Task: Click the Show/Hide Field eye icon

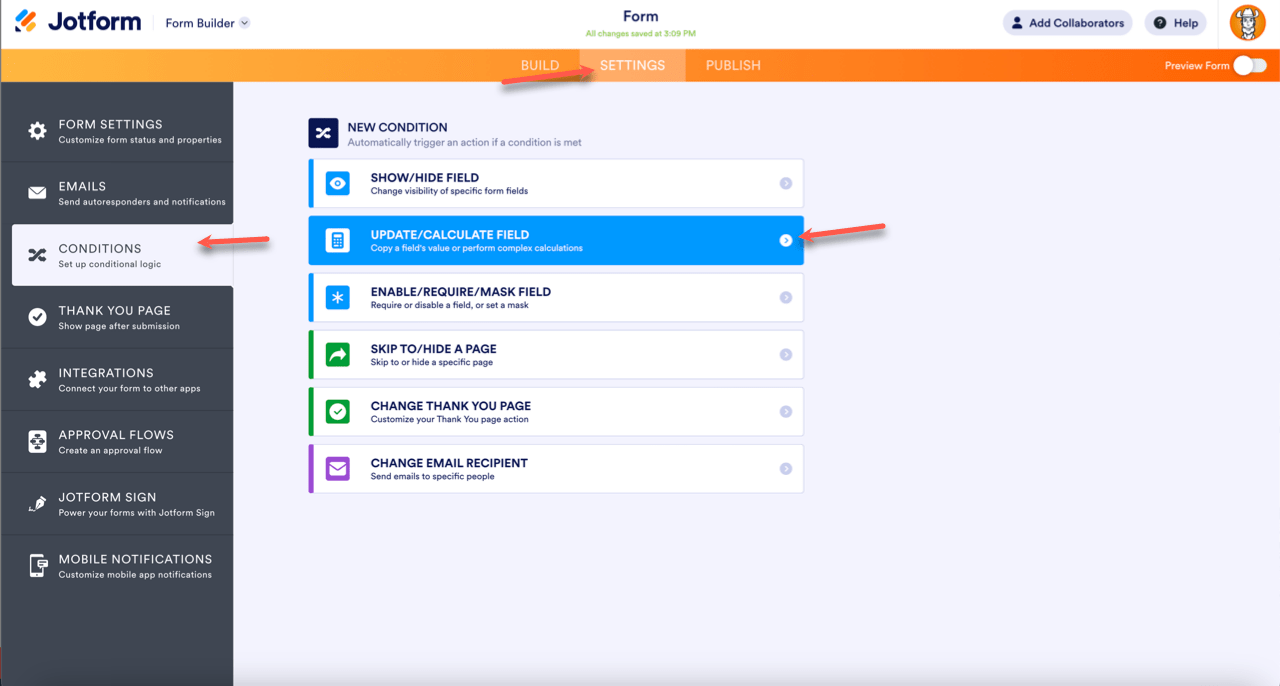Action: [338, 183]
